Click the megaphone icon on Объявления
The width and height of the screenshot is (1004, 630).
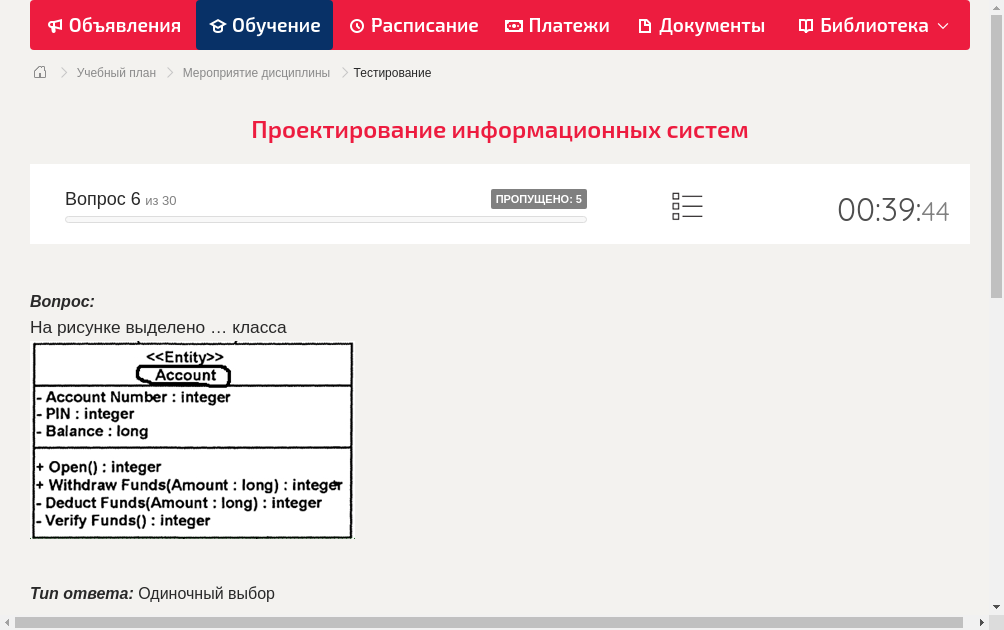pyautogui.click(x=53, y=25)
